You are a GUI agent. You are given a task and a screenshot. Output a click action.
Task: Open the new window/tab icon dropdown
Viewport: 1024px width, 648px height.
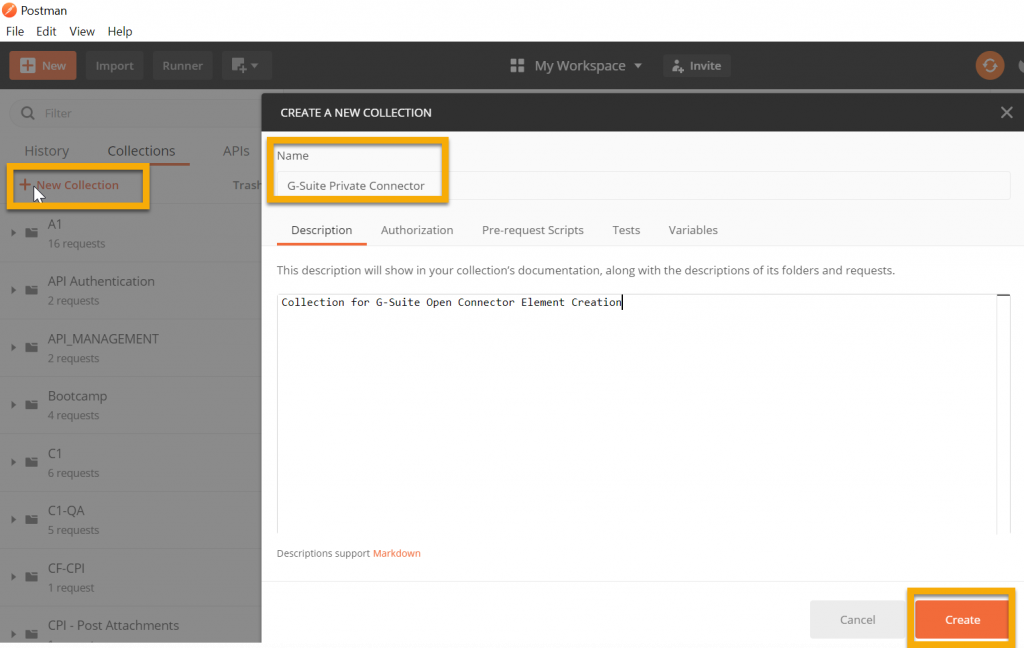pos(246,65)
